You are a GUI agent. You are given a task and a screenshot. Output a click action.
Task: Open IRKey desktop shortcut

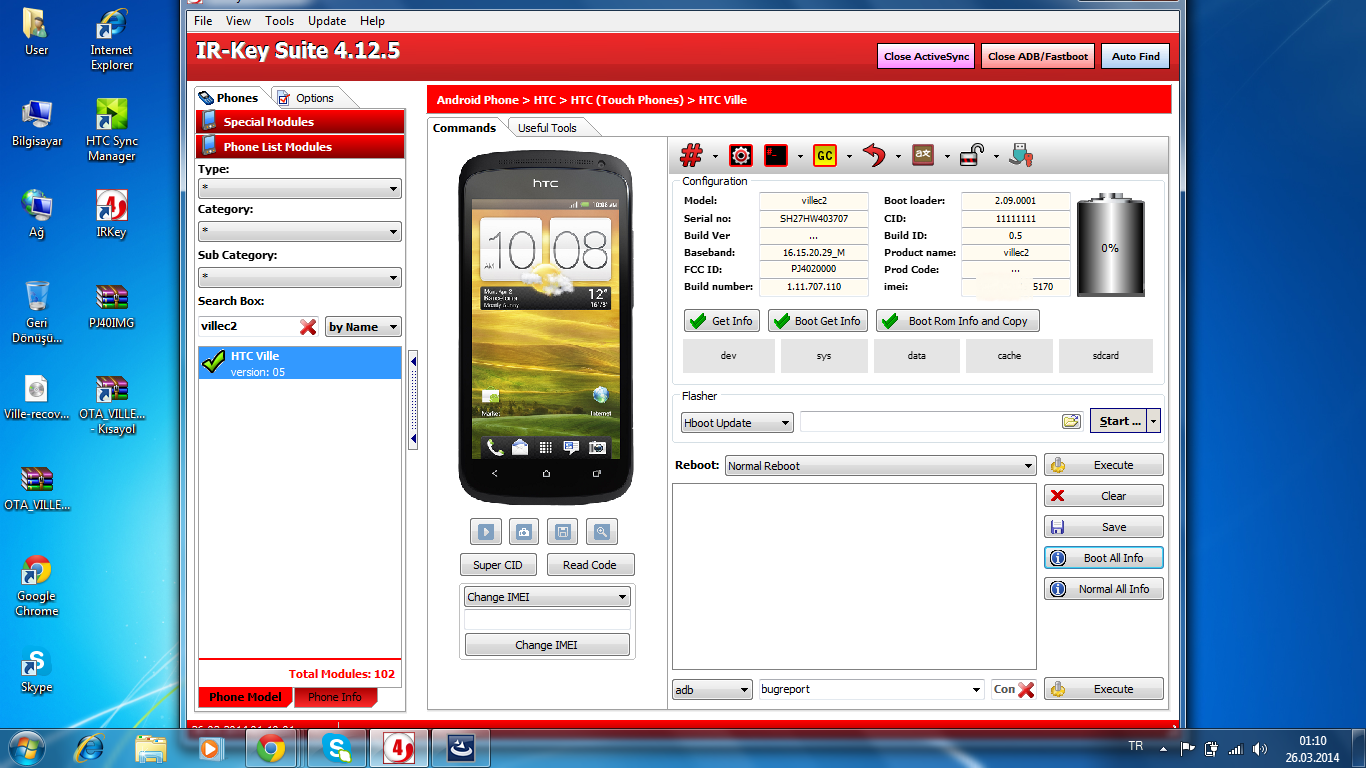click(111, 214)
